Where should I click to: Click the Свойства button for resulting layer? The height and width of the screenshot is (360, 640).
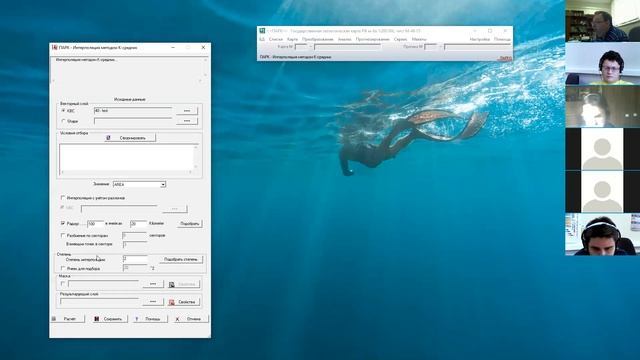click(183, 302)
